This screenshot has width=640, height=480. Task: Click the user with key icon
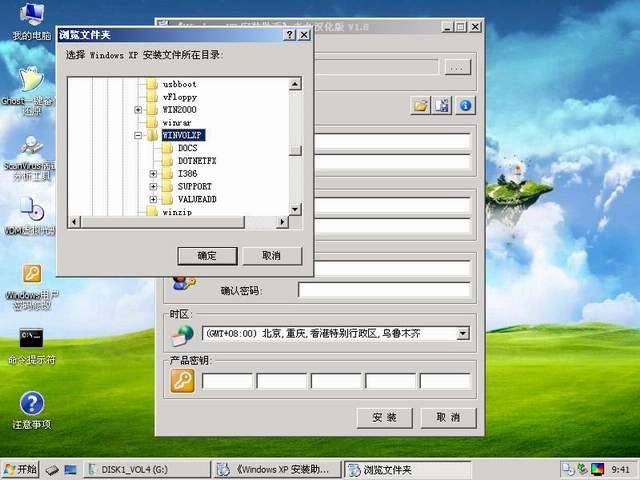(183, 282)
